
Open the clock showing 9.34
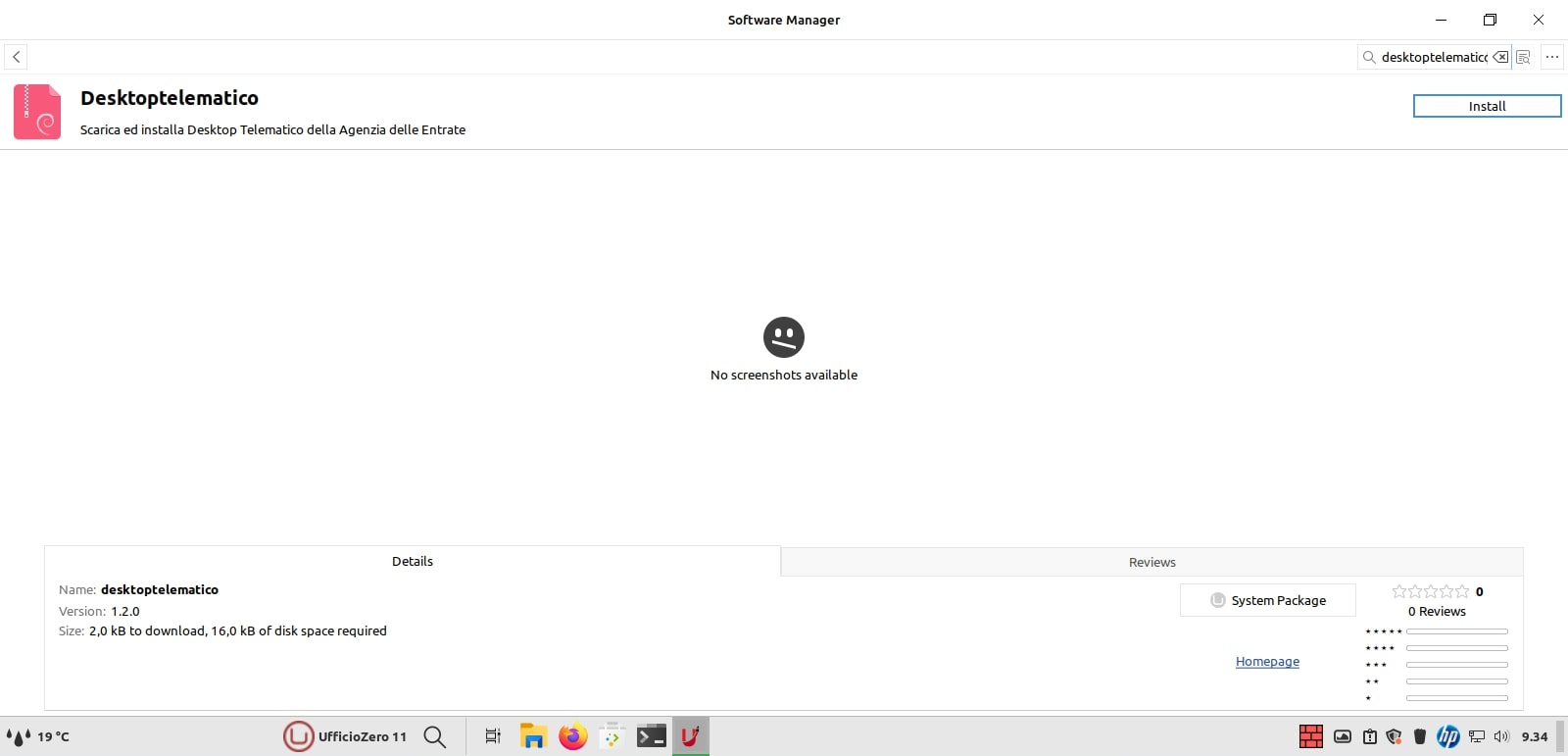coord(1535,736)
